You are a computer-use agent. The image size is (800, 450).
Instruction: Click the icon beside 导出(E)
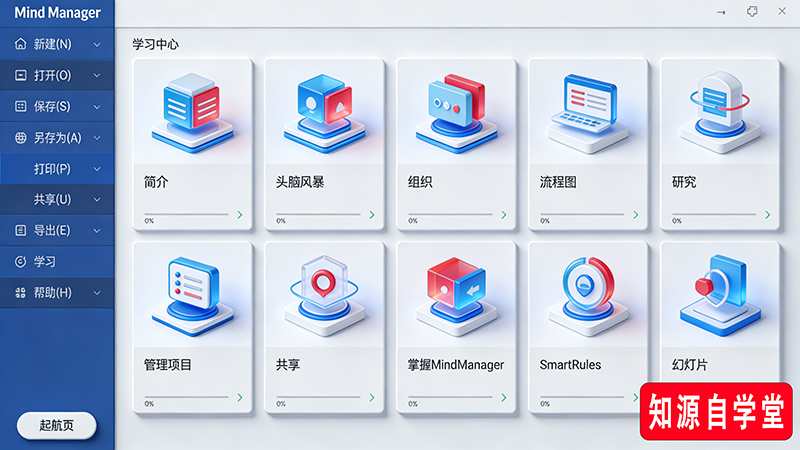[20, 231]
